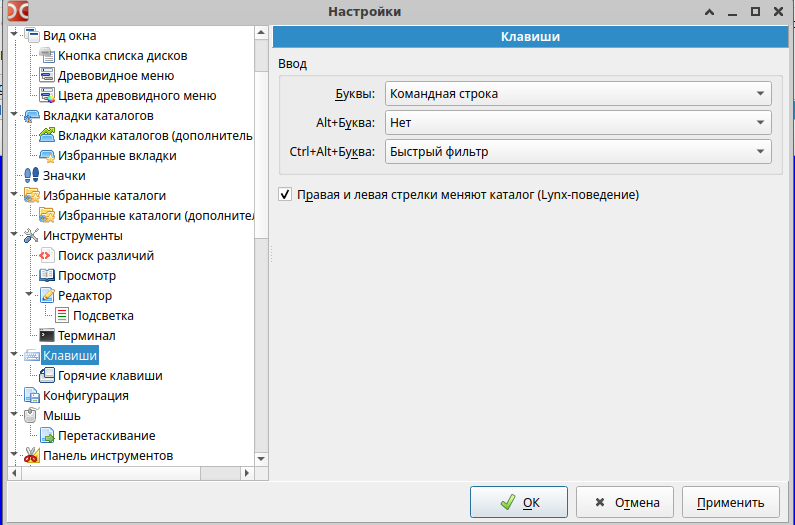
Task: Collapse the Клавиши tree node
Action: pyautogui.click(x=14, y=355)
